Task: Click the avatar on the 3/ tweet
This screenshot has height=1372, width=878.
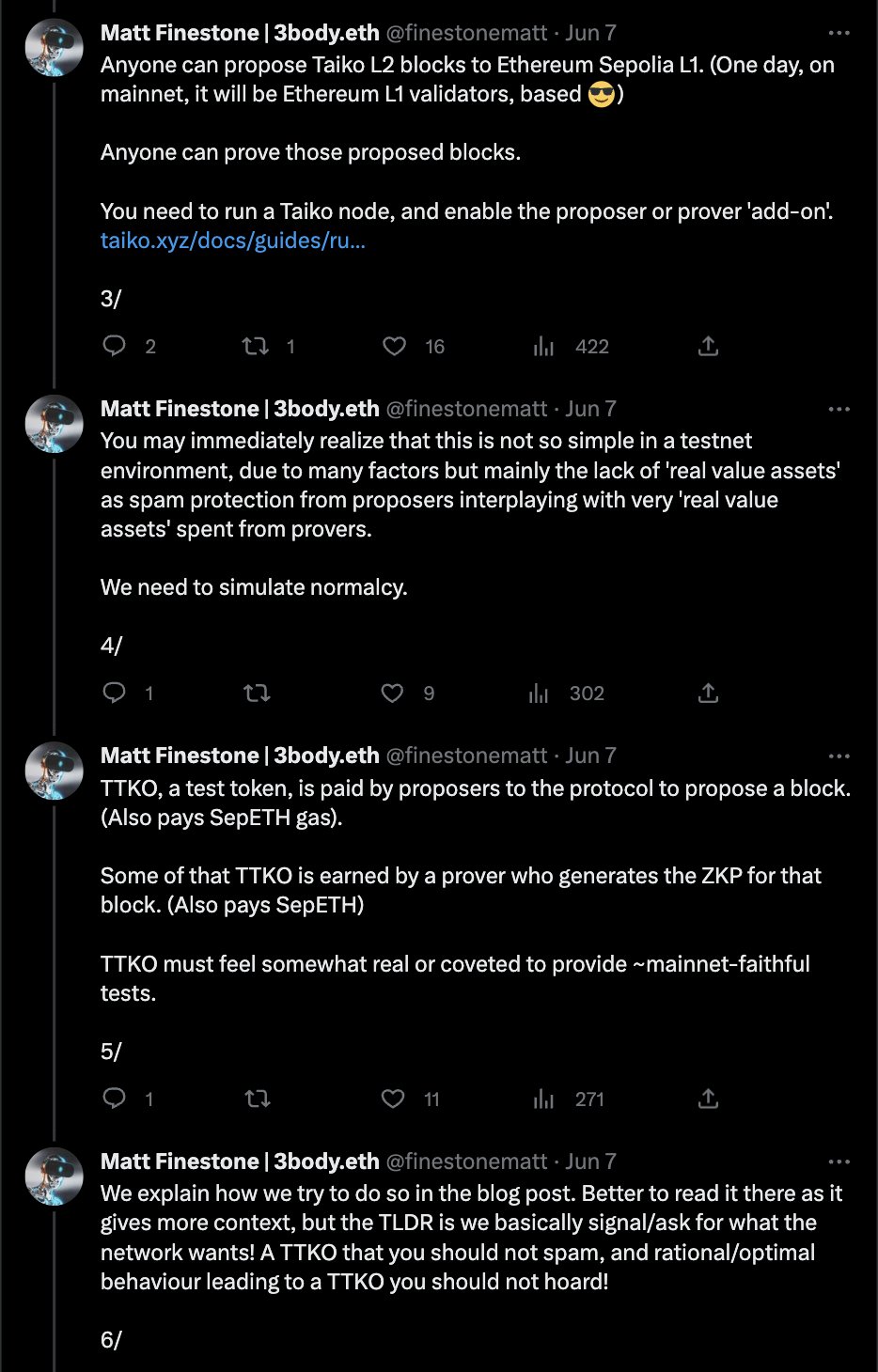Action: click(x=54, y=47)
